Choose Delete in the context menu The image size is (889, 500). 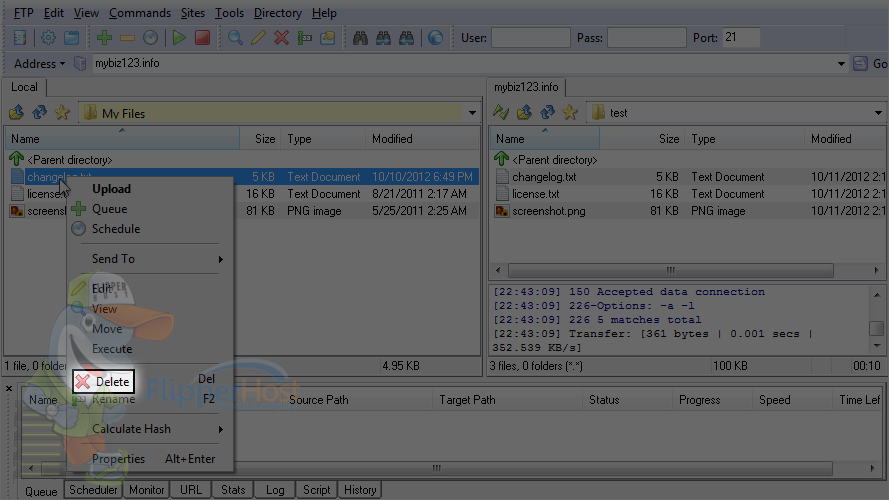[104, 382]
